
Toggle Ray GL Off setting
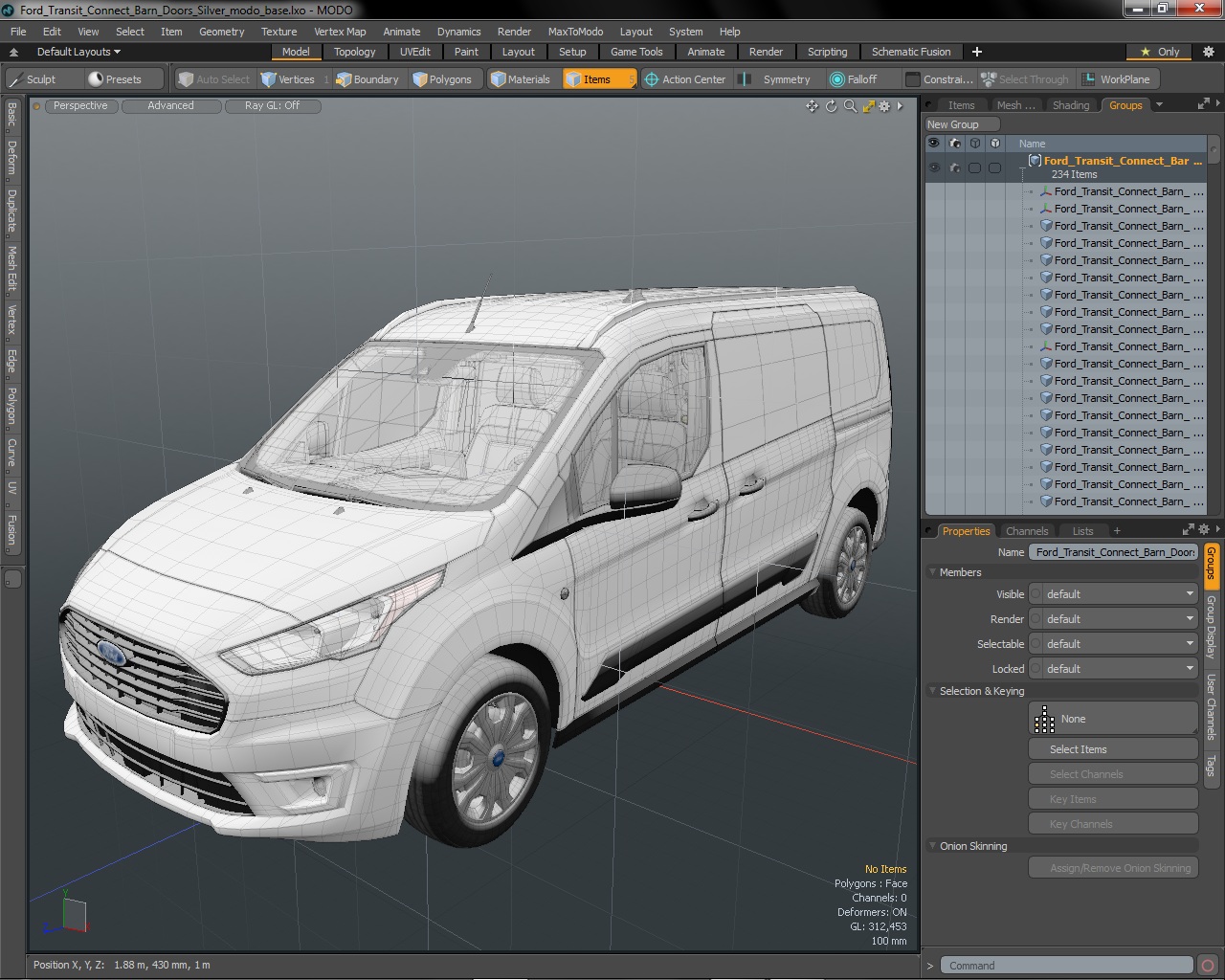[x=272, y=106]
